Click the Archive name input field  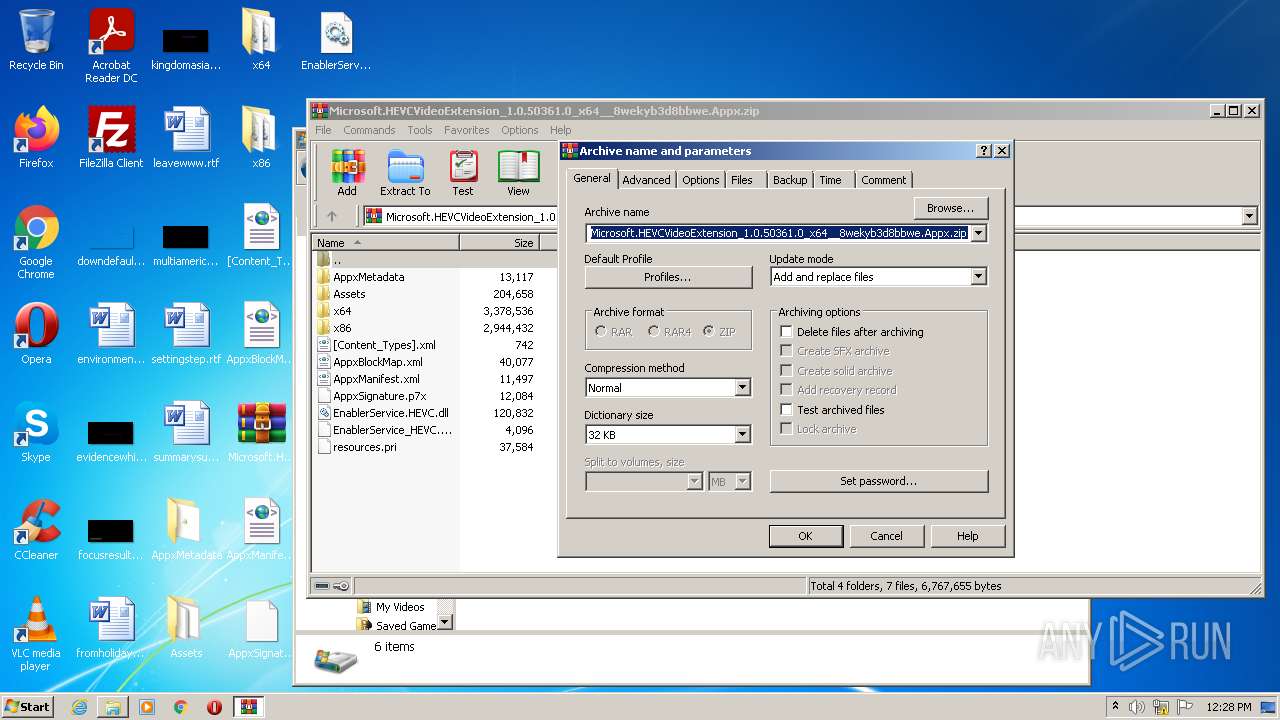click(778, 233)
